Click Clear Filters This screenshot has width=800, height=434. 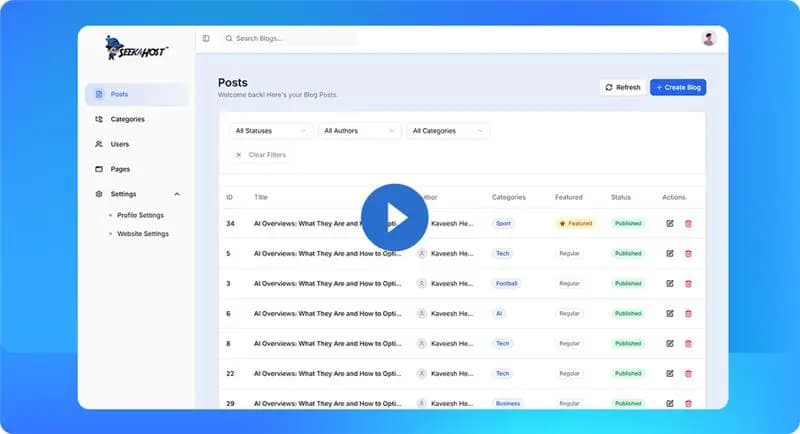[261, 155]
